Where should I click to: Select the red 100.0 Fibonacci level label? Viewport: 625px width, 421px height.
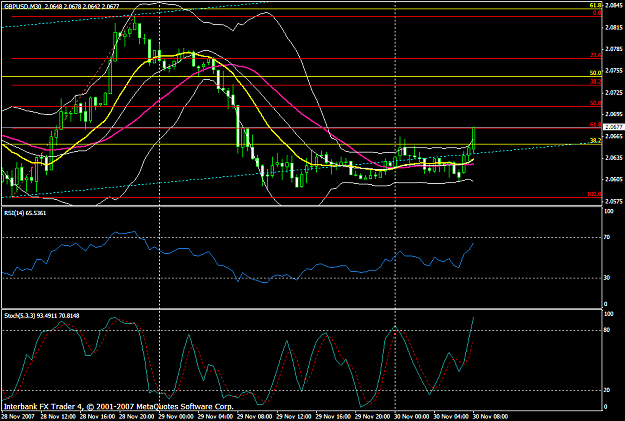[594, 194]
